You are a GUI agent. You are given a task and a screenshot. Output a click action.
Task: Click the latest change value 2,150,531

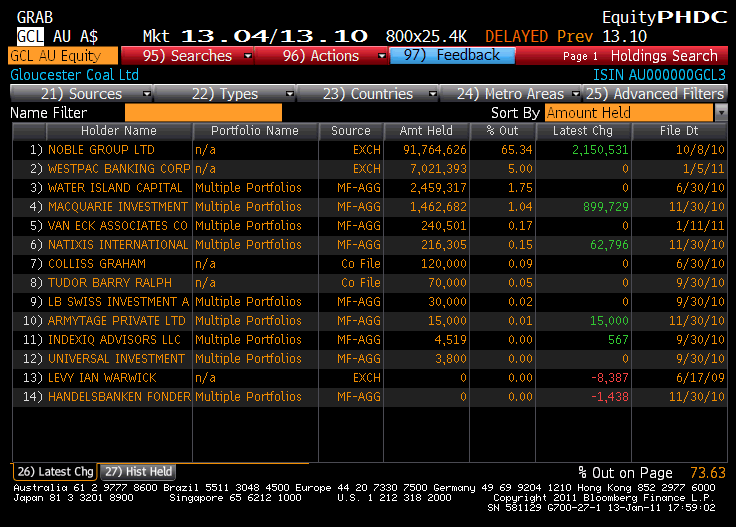click(600, 150)
